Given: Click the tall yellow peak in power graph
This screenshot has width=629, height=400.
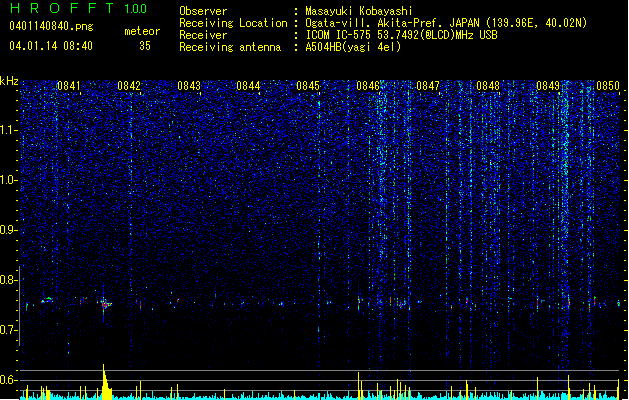Looking at the screenshot, I should pyautogui.click(x=106, y=382).
